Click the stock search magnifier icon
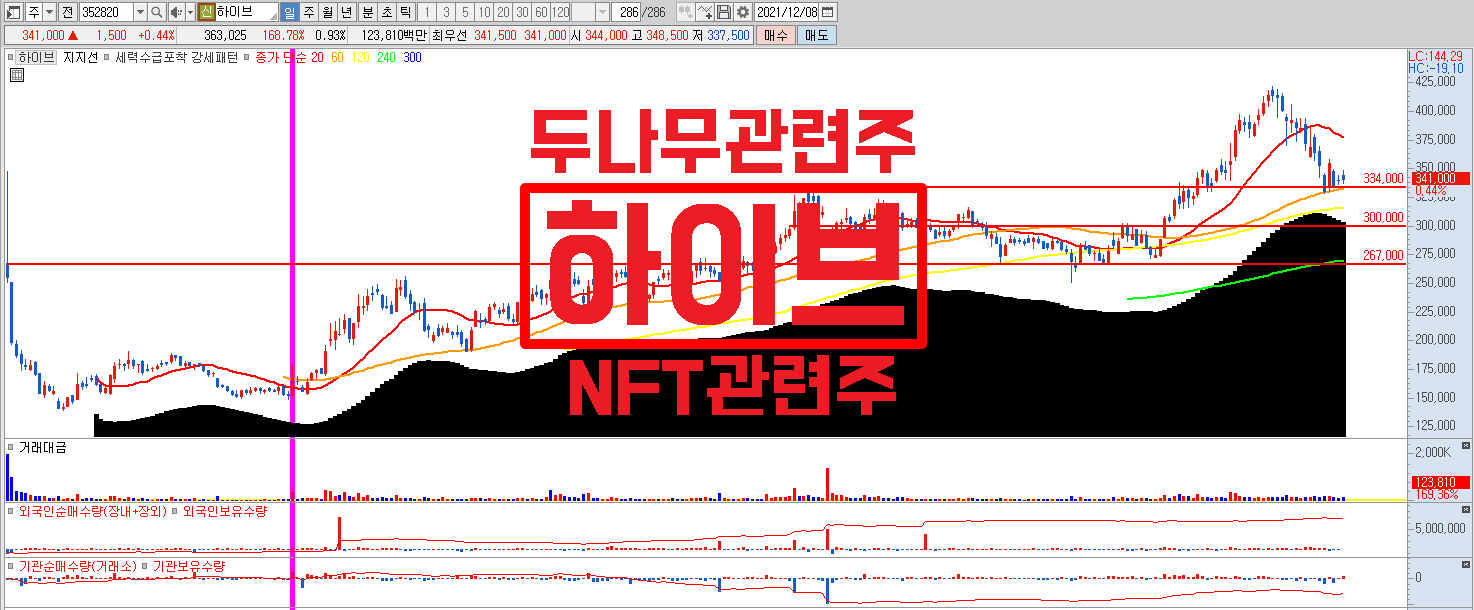The height and width of the screenshot is (610, 1474). tap(156, 12)
